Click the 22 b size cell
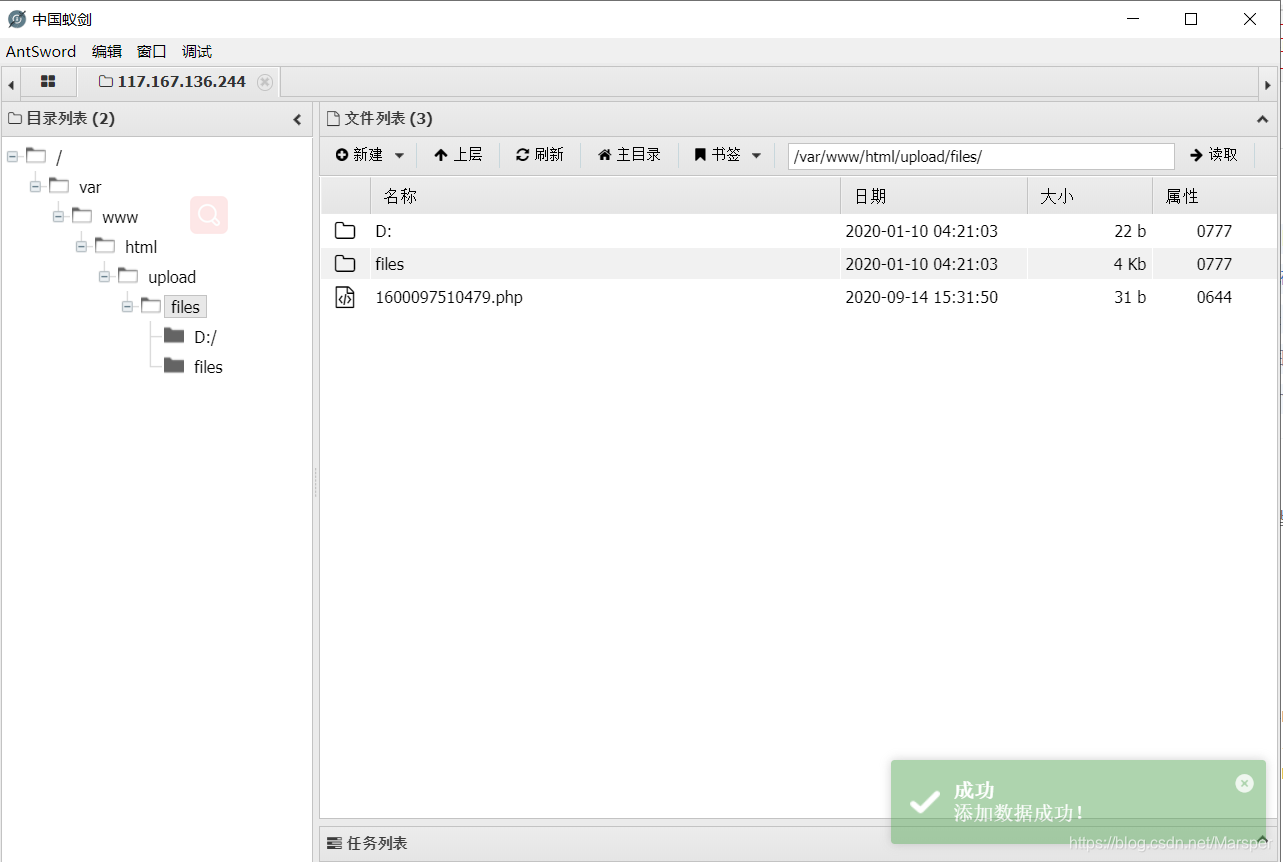 coord(1130,231)
